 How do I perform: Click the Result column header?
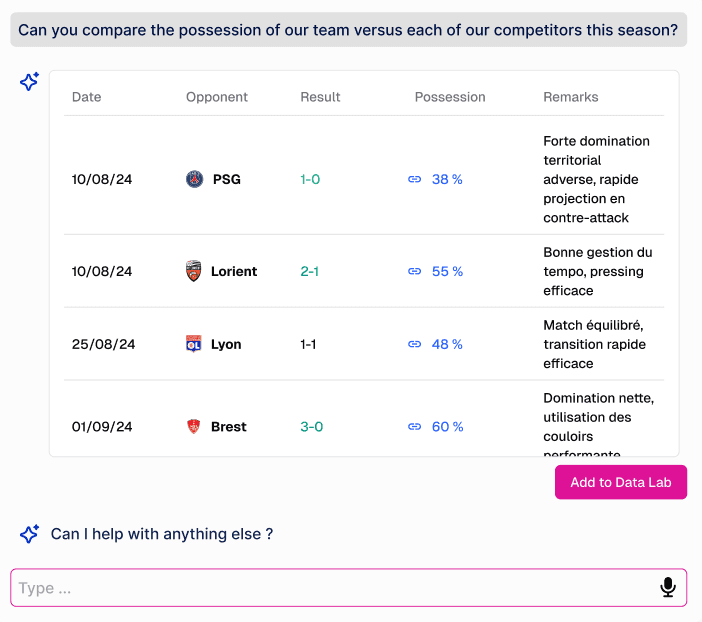(320, 97)
